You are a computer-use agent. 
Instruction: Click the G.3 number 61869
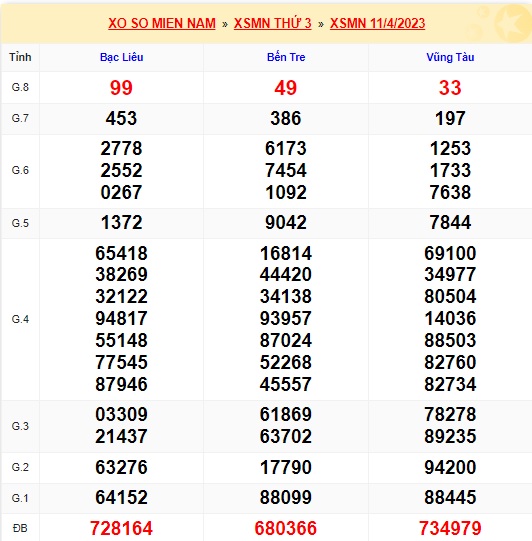click(286, 414)
